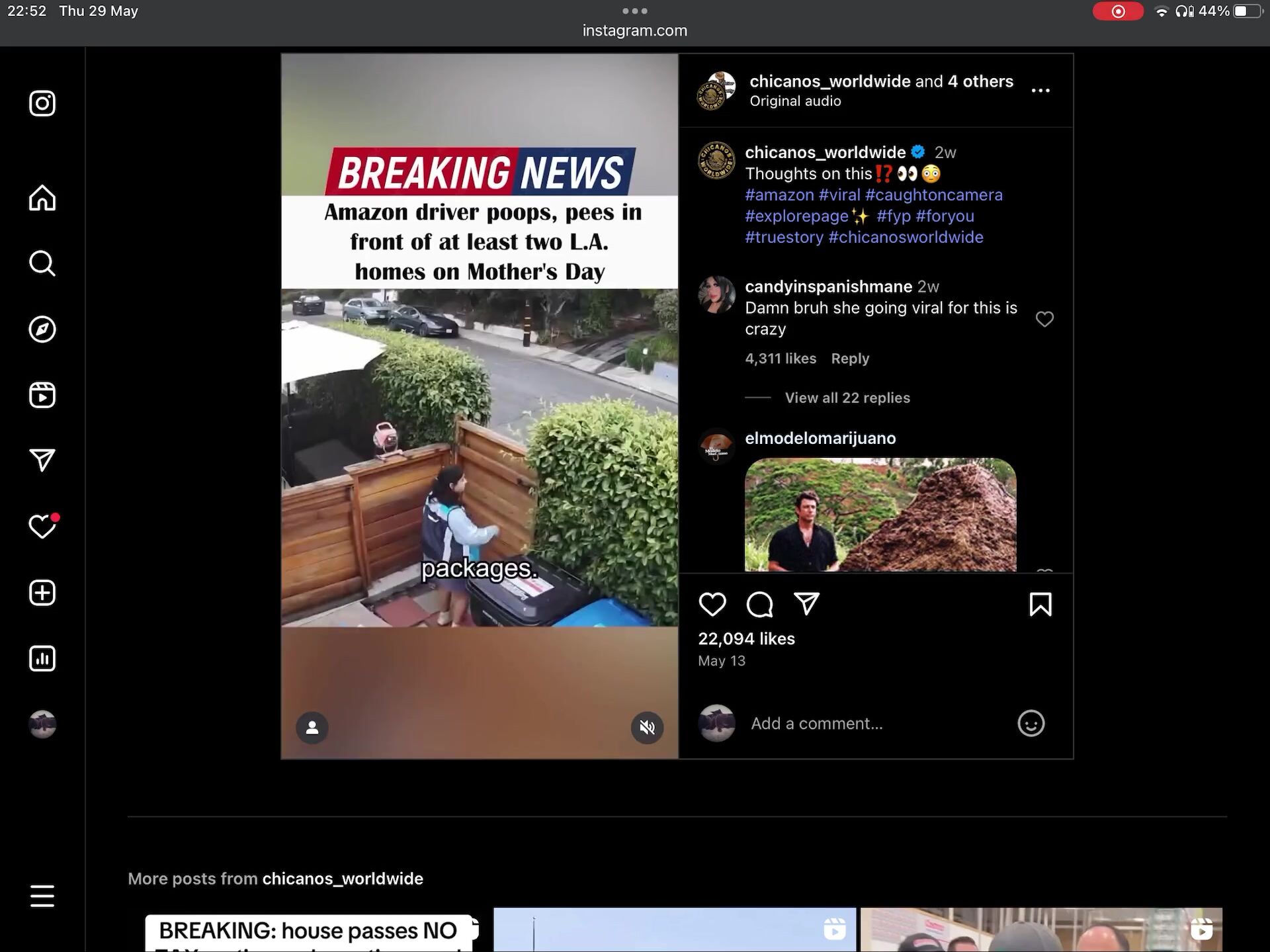Create a new post with plus icon
1270x952 pixels.
click(42, 593)
